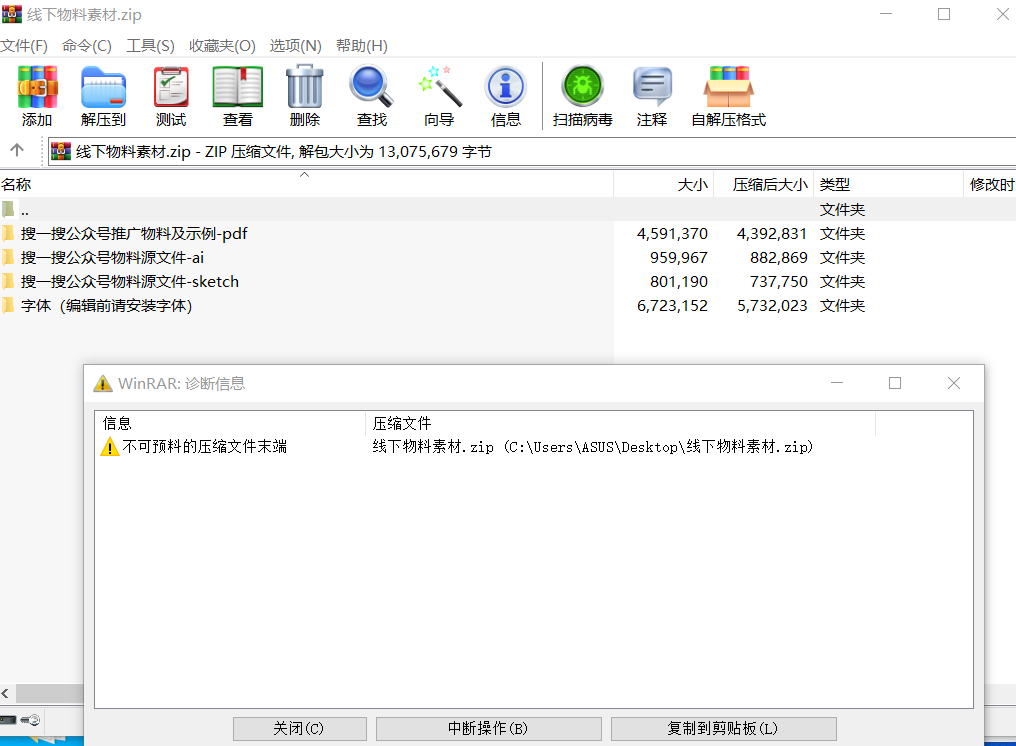Click the warning icon in 诊断信息 title

tap(103, 383)
